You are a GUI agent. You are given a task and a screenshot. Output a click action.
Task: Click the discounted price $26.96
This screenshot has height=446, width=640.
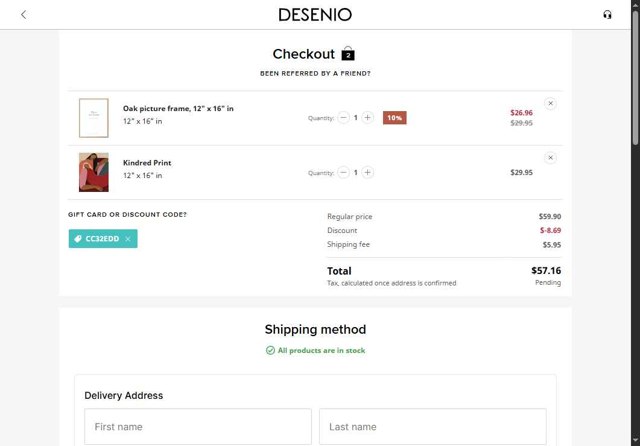pos(521,113)
